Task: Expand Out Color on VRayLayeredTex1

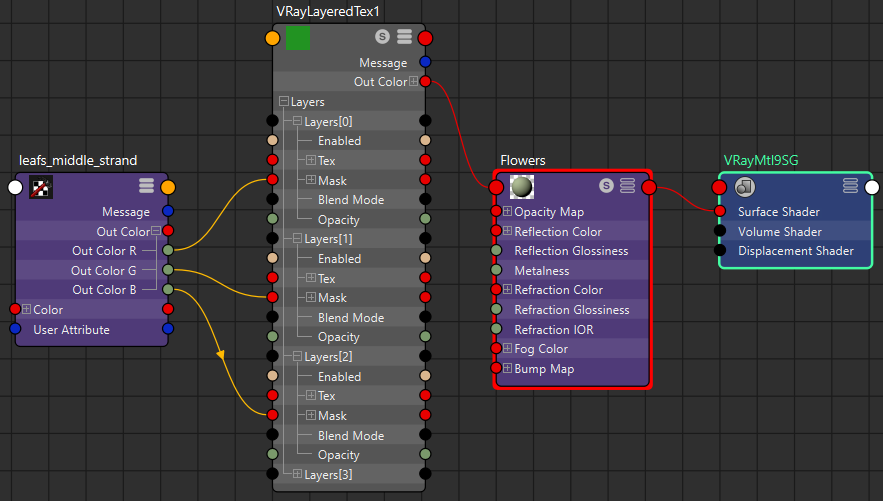Action: pyautogui.click(x=413, y=81)
